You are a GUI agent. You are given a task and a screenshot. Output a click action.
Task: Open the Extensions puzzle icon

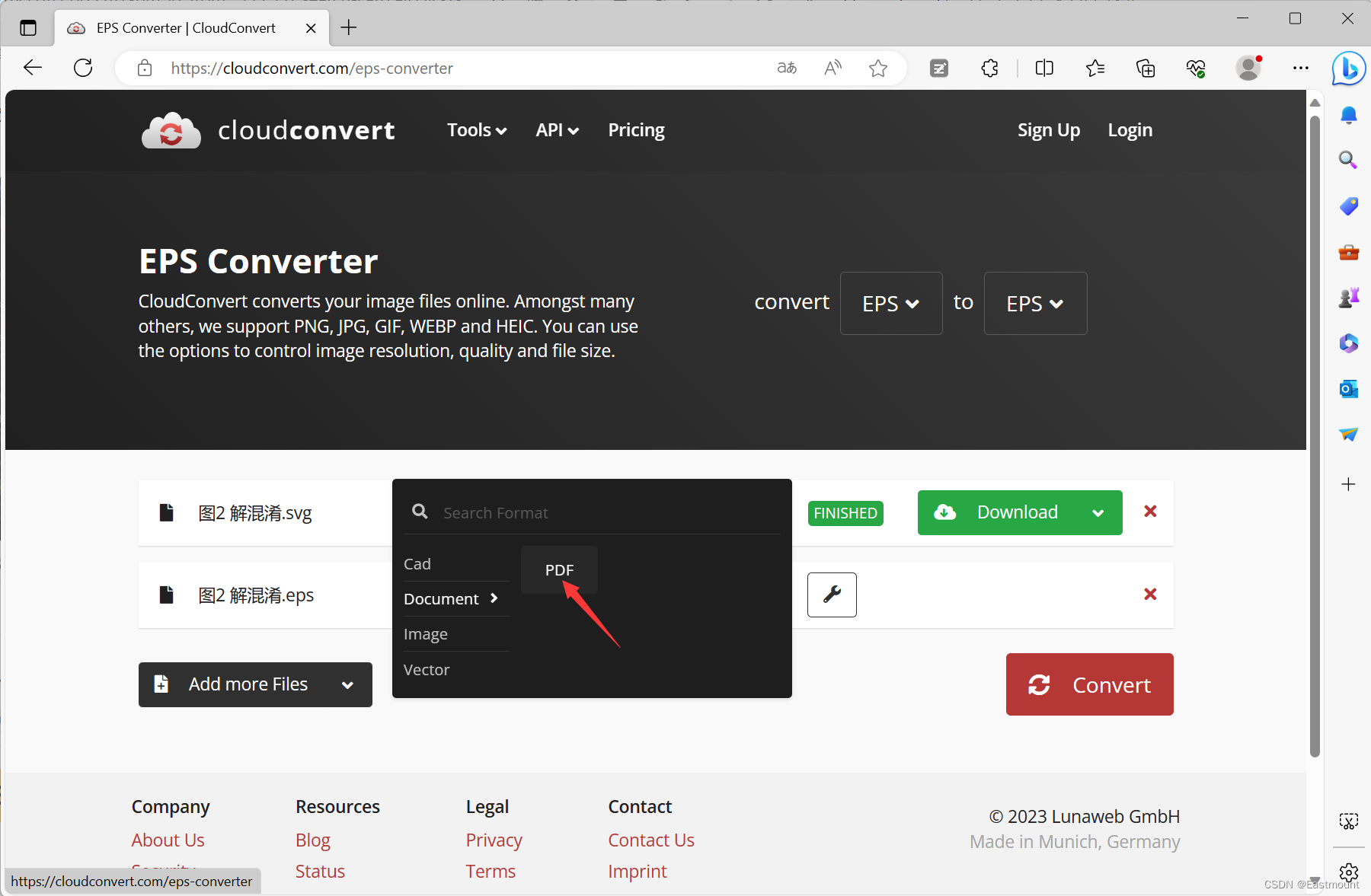[989, 69]
